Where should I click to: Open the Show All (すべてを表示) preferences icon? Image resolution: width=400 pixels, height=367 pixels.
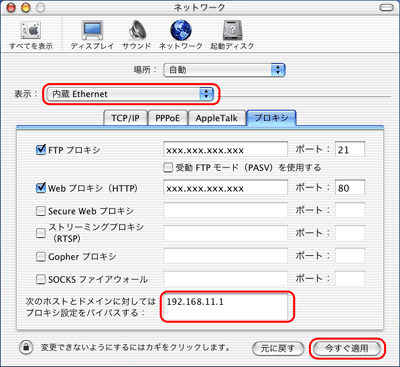coord(31,35)
